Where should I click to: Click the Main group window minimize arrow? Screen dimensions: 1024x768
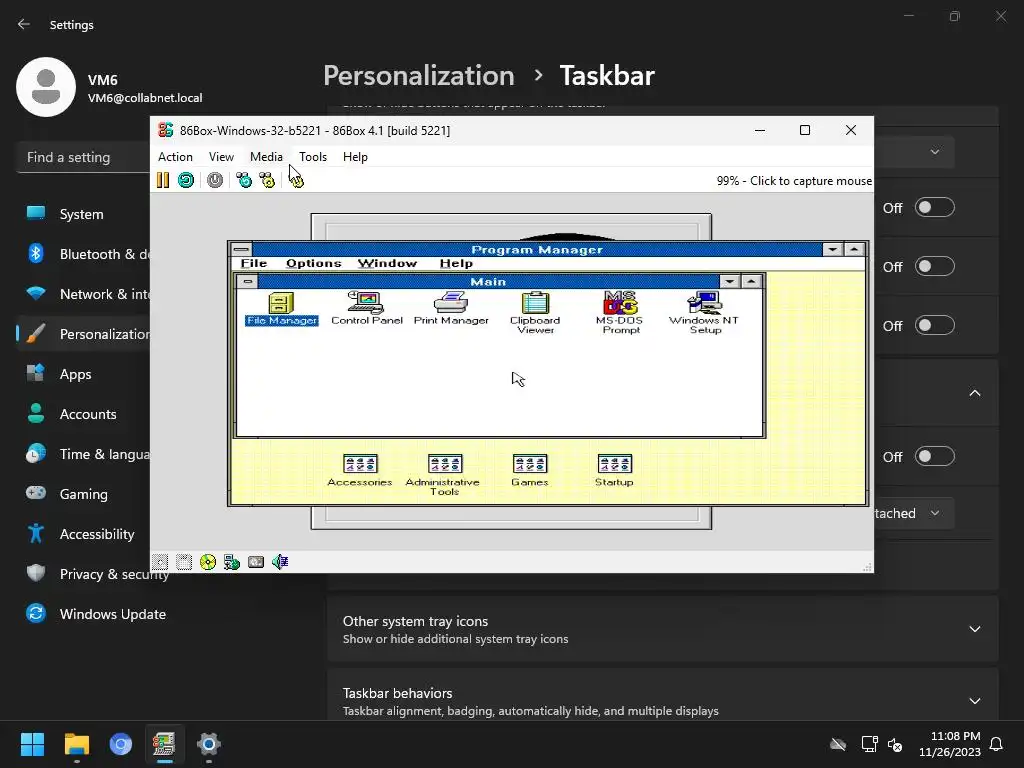729,281
